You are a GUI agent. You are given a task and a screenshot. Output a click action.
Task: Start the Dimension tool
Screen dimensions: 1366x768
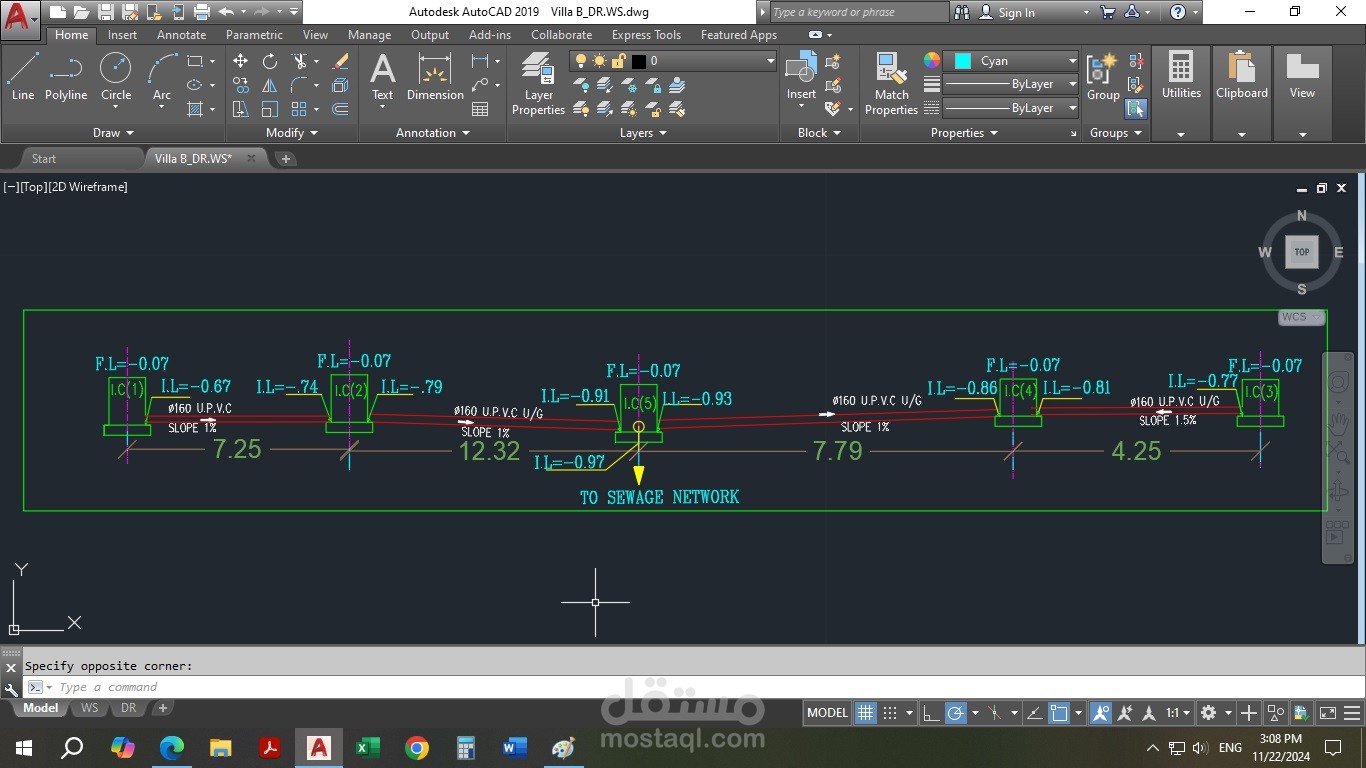[x=435, y=77]
